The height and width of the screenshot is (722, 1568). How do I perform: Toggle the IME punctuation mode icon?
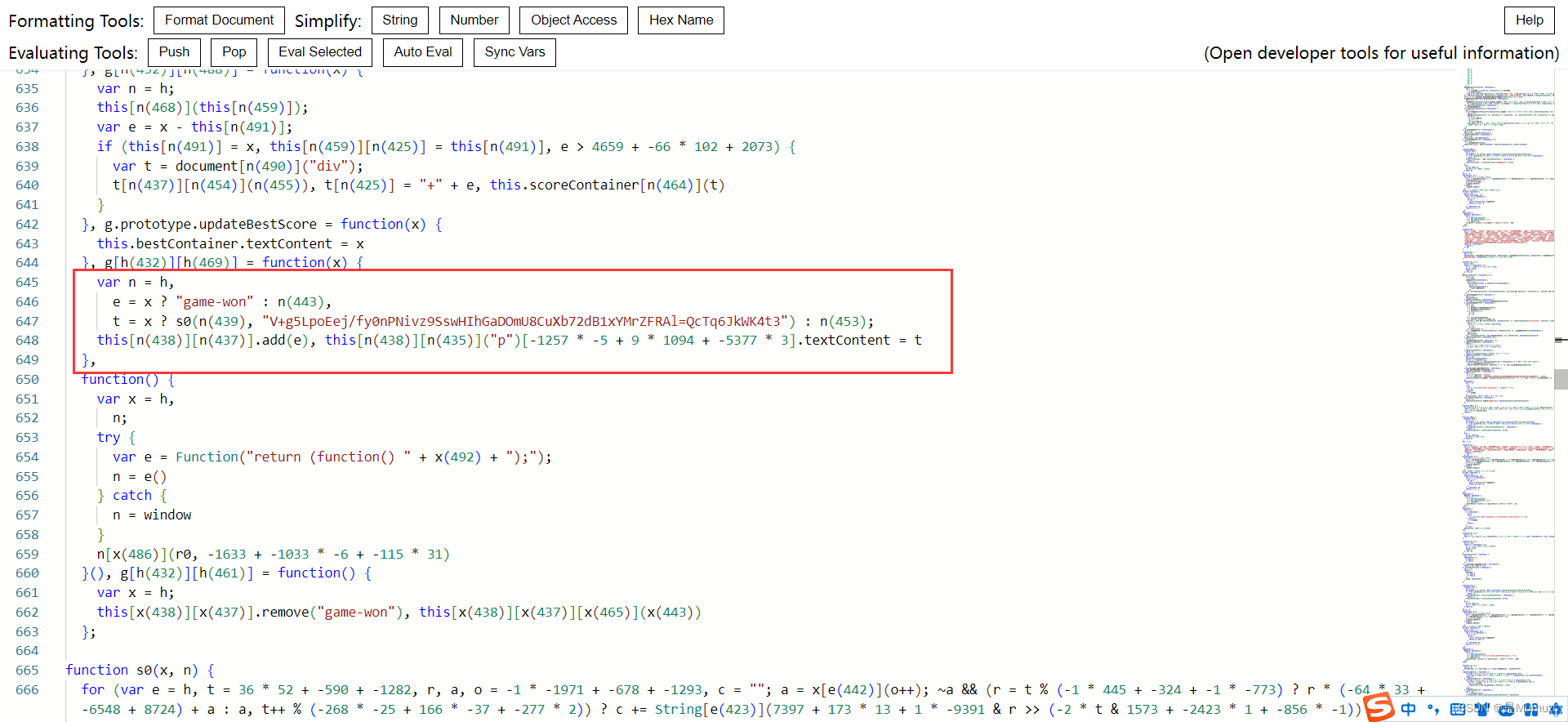(x=1433, y=709)
